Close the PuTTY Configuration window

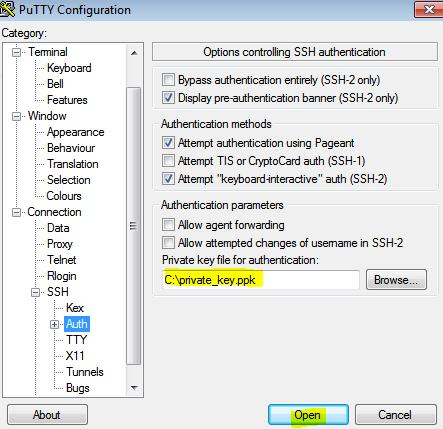(429, 9)
